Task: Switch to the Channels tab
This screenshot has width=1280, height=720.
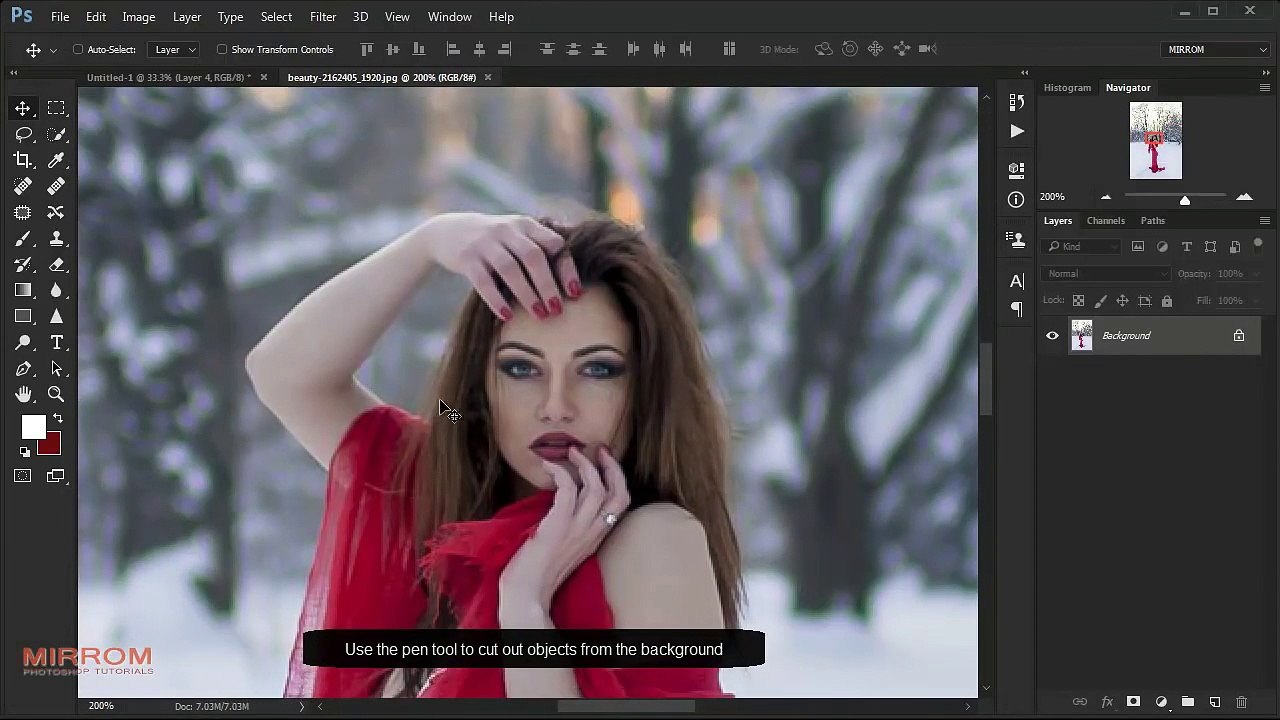Action: [1106, 221]
